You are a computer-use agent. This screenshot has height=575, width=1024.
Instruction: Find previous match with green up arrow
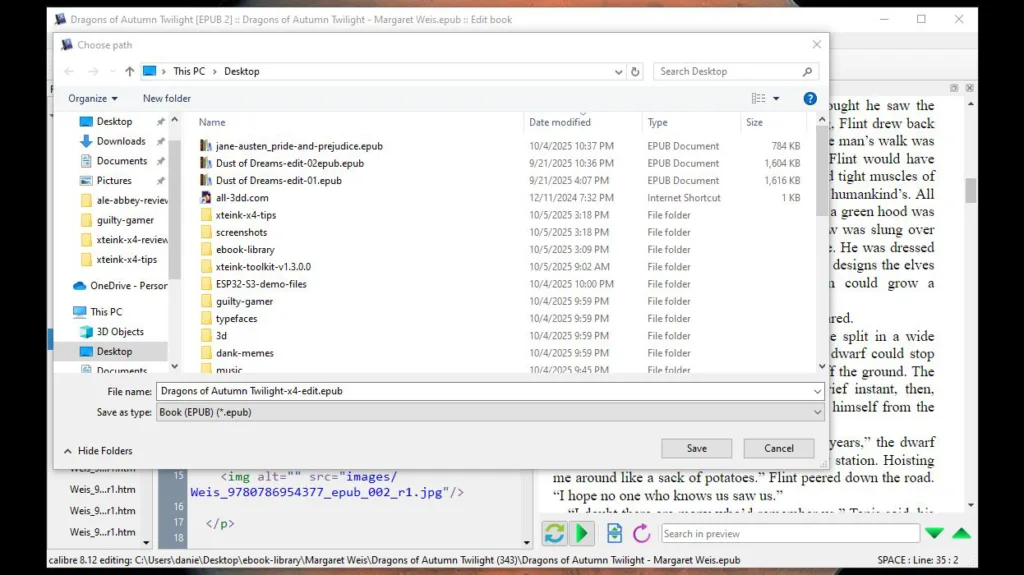point(961,534)
